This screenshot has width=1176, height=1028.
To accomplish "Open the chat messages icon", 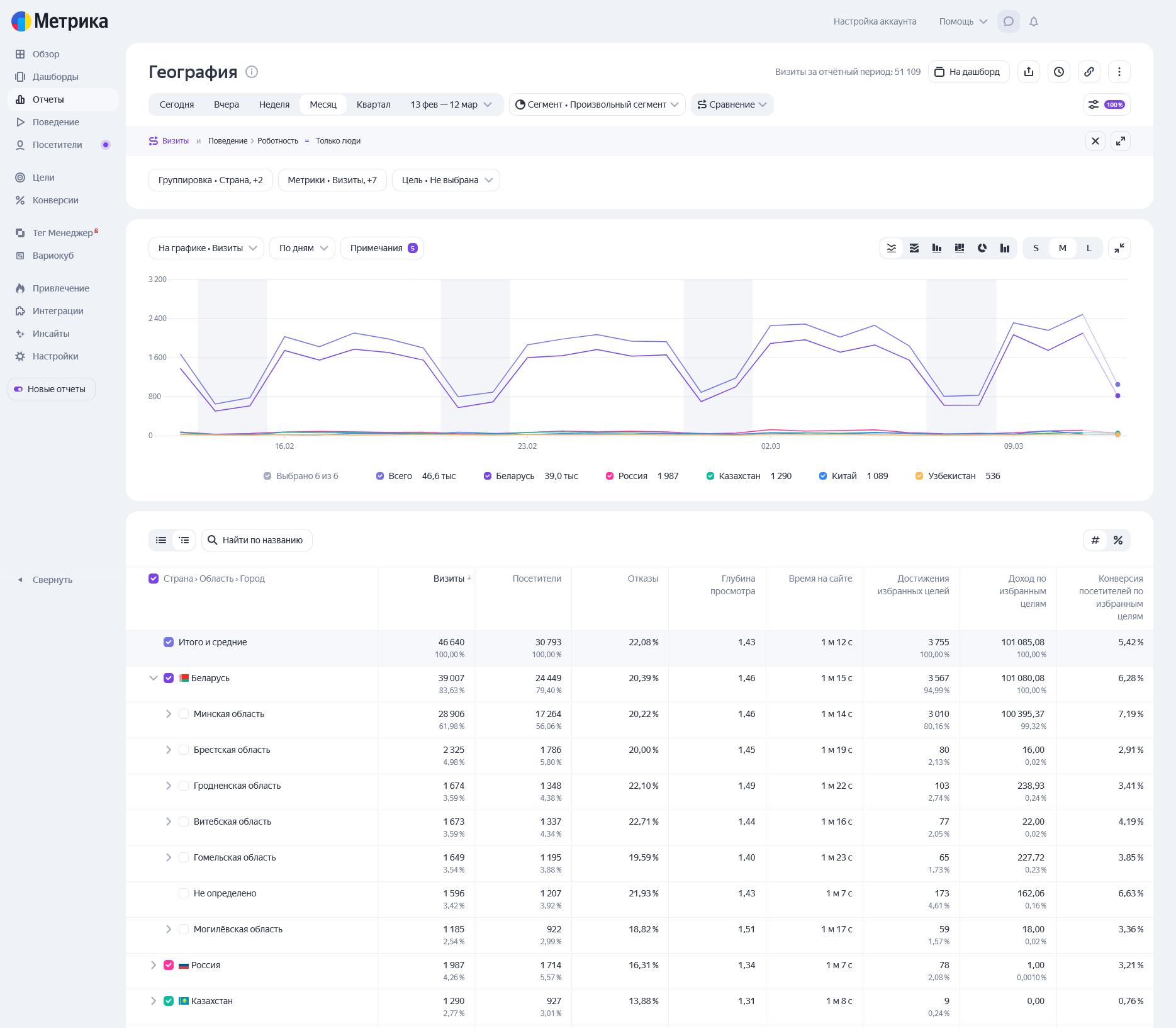I will [x=1009, y=21].
